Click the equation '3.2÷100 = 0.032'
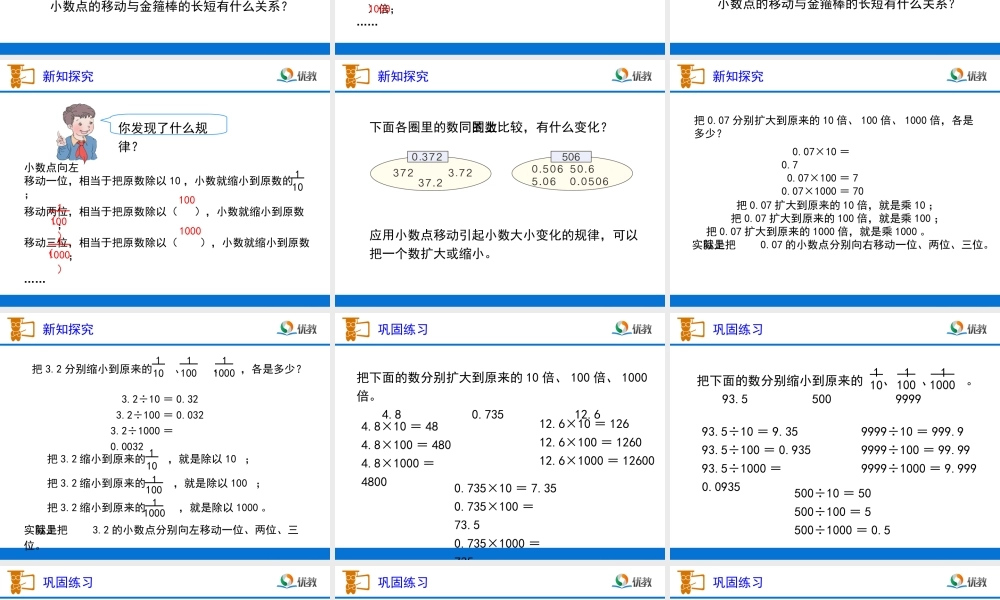The height and width of the screenshot is (600, 1000). tap(160, 415)
